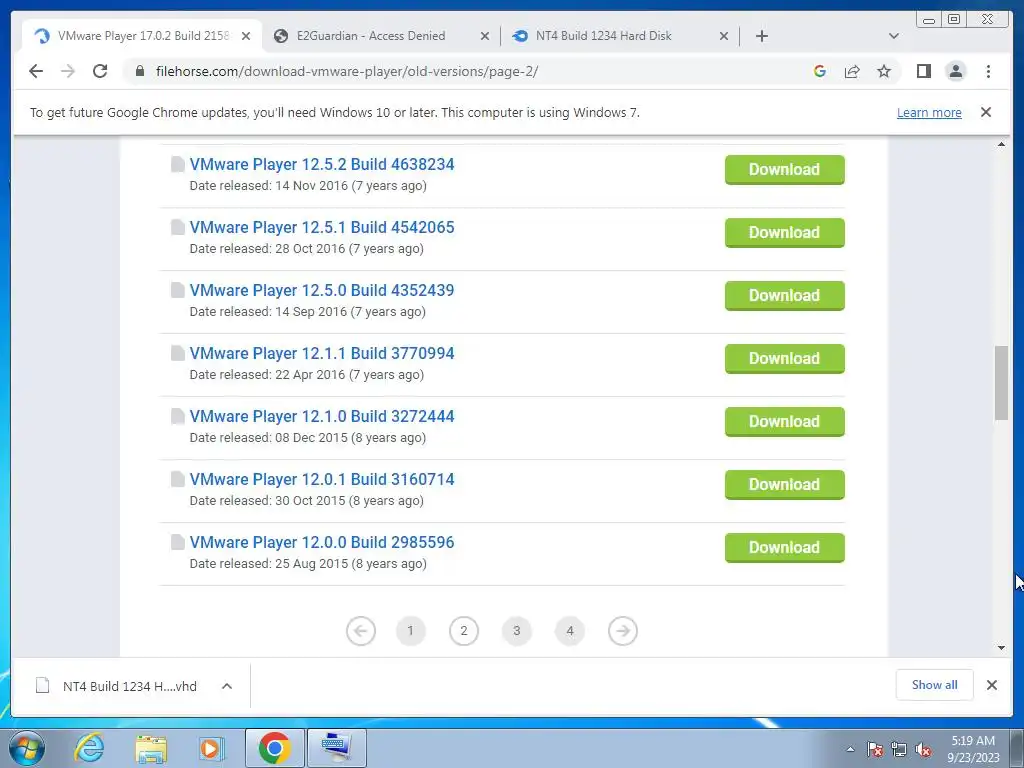Click file icon beside VMware Player 12.0.0
The width and height of the screenshot is (1024, 768).
coord(177,542)
